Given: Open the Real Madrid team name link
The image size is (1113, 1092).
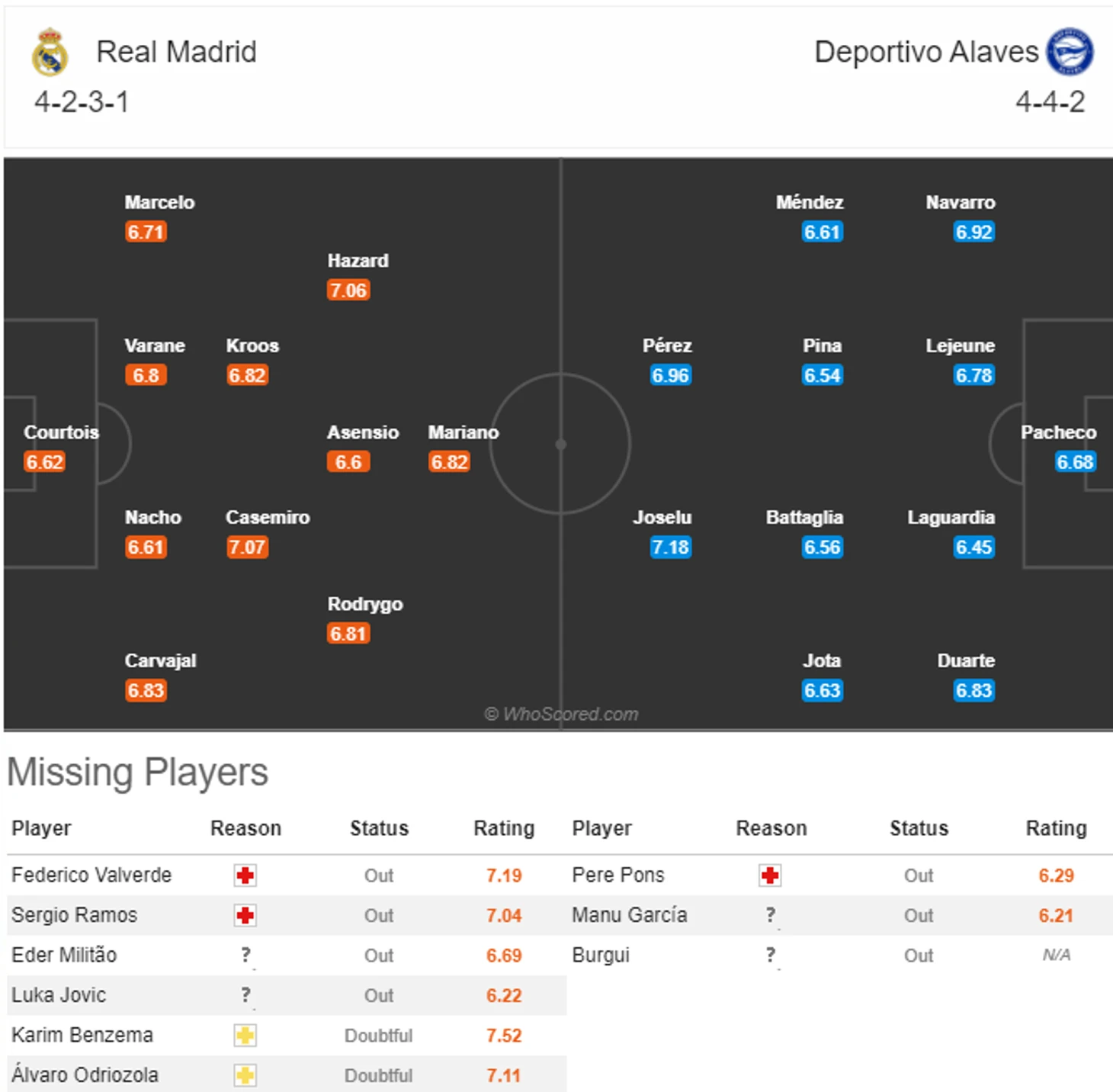Looking at the screenshot, I should (x=176, y=52).
